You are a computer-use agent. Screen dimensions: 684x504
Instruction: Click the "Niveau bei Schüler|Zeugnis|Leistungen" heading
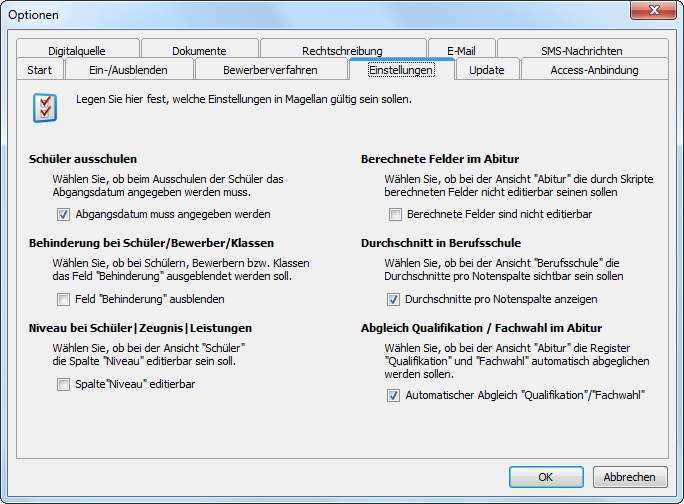pyautogui.click(x=140, y=328)
